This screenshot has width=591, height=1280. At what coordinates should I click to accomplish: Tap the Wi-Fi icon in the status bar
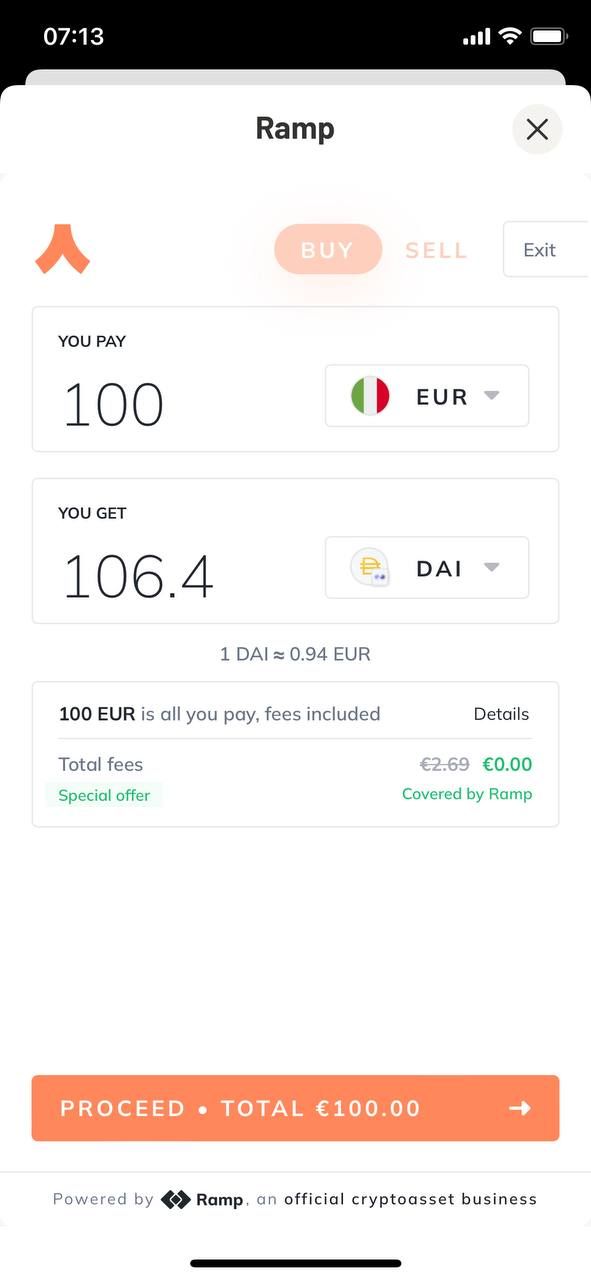tap(510, 37)
